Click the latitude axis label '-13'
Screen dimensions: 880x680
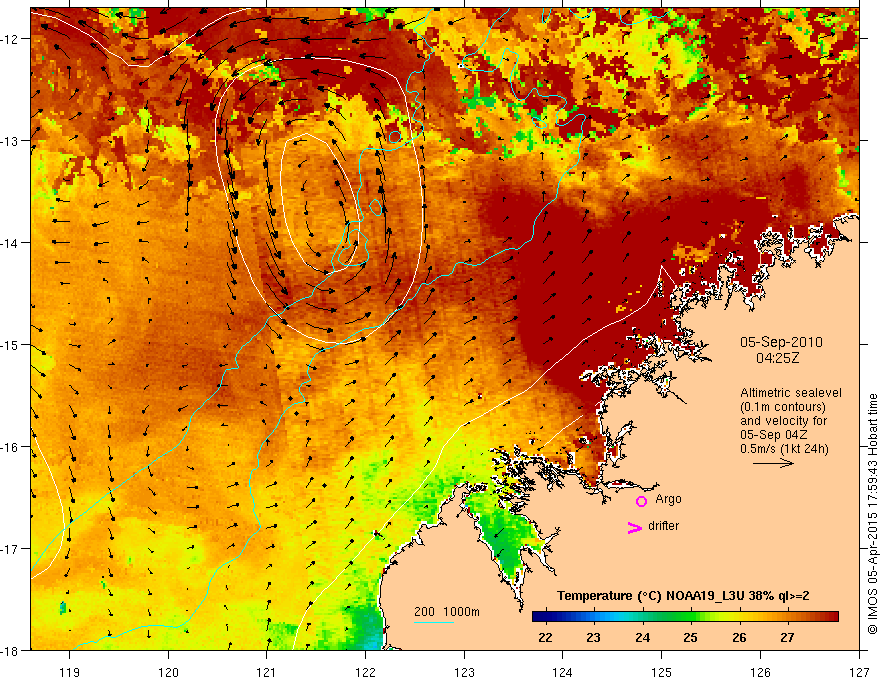pos(11,141)
